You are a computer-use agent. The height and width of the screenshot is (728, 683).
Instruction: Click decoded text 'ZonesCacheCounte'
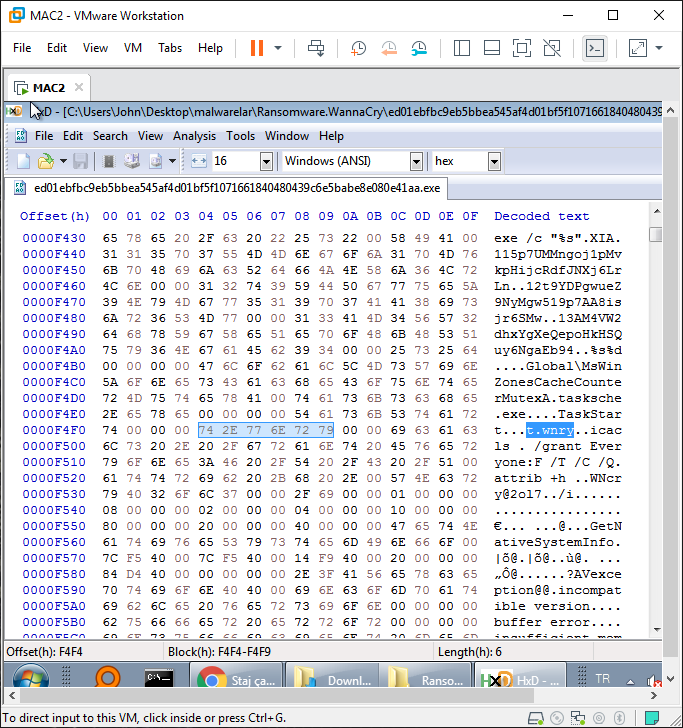point(558,382)
